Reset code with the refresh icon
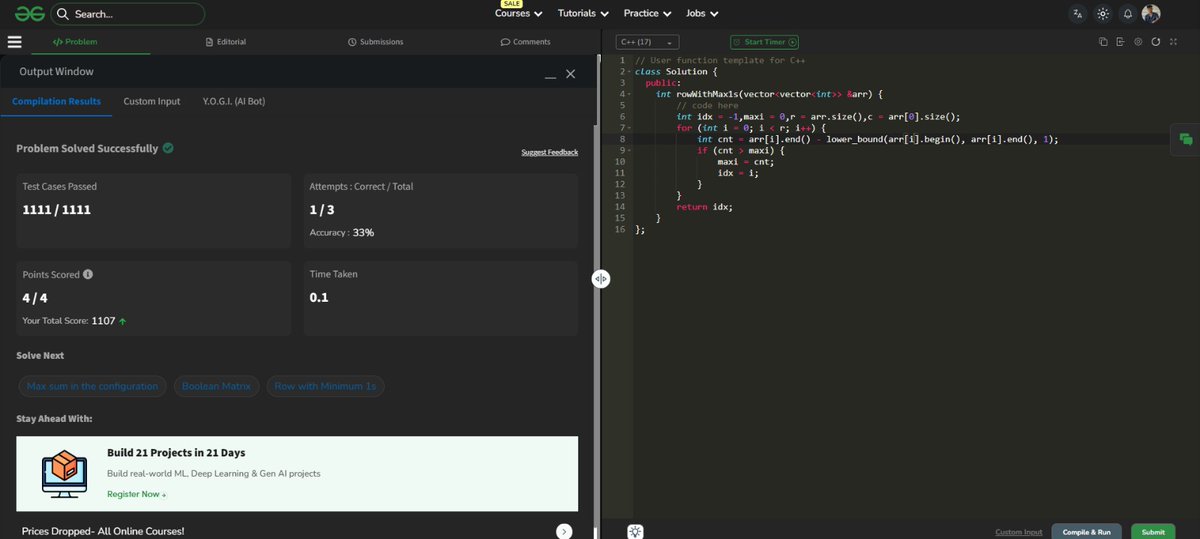1200x539 pixels. point(1156,42)
